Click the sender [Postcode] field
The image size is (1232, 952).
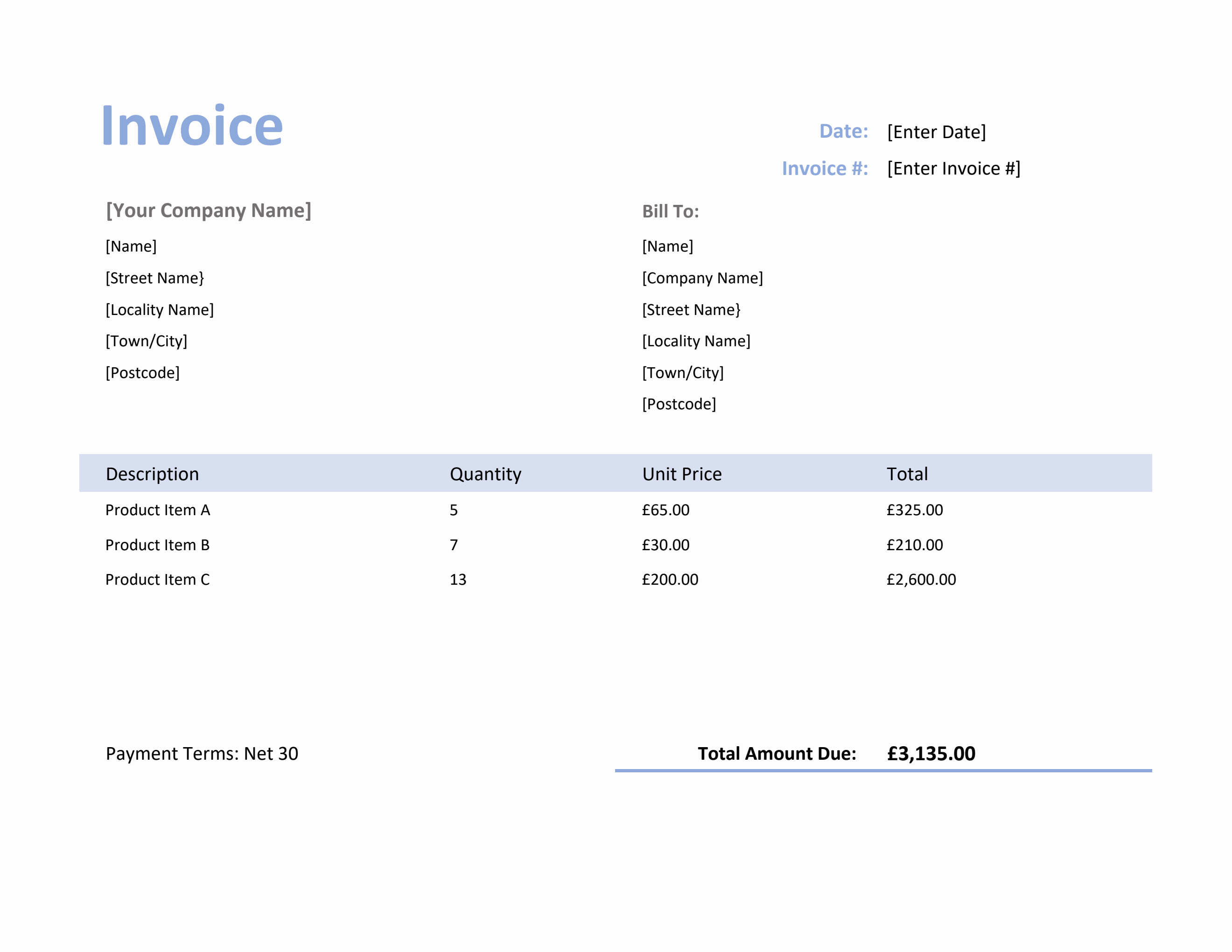click(143, 373)
